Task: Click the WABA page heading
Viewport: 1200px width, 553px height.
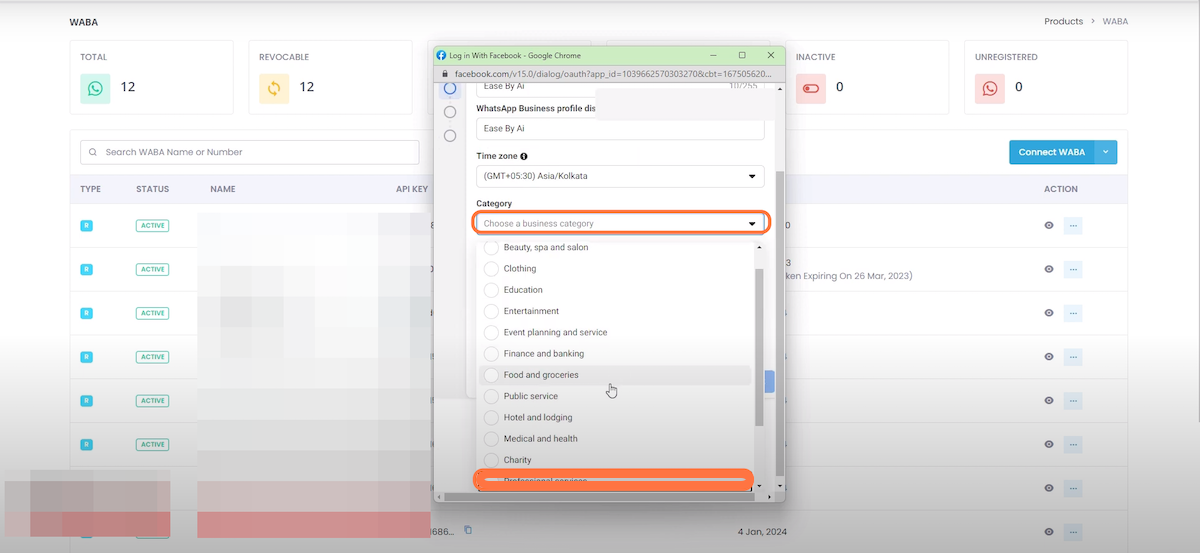Action: (84, 21)
